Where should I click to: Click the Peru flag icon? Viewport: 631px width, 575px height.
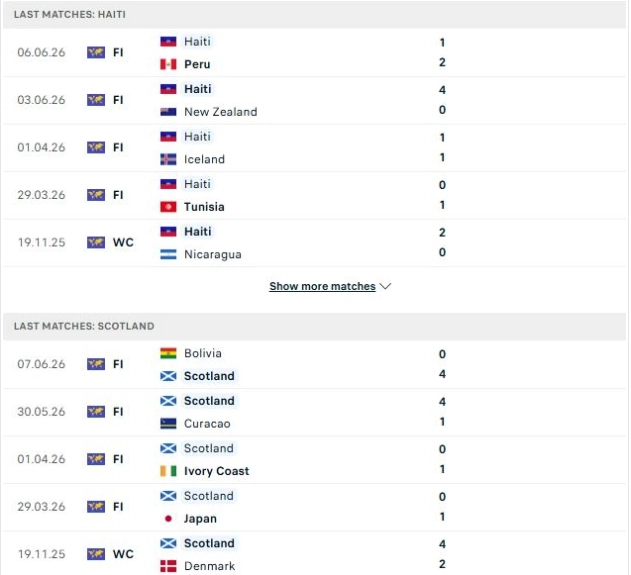[168, 64]
